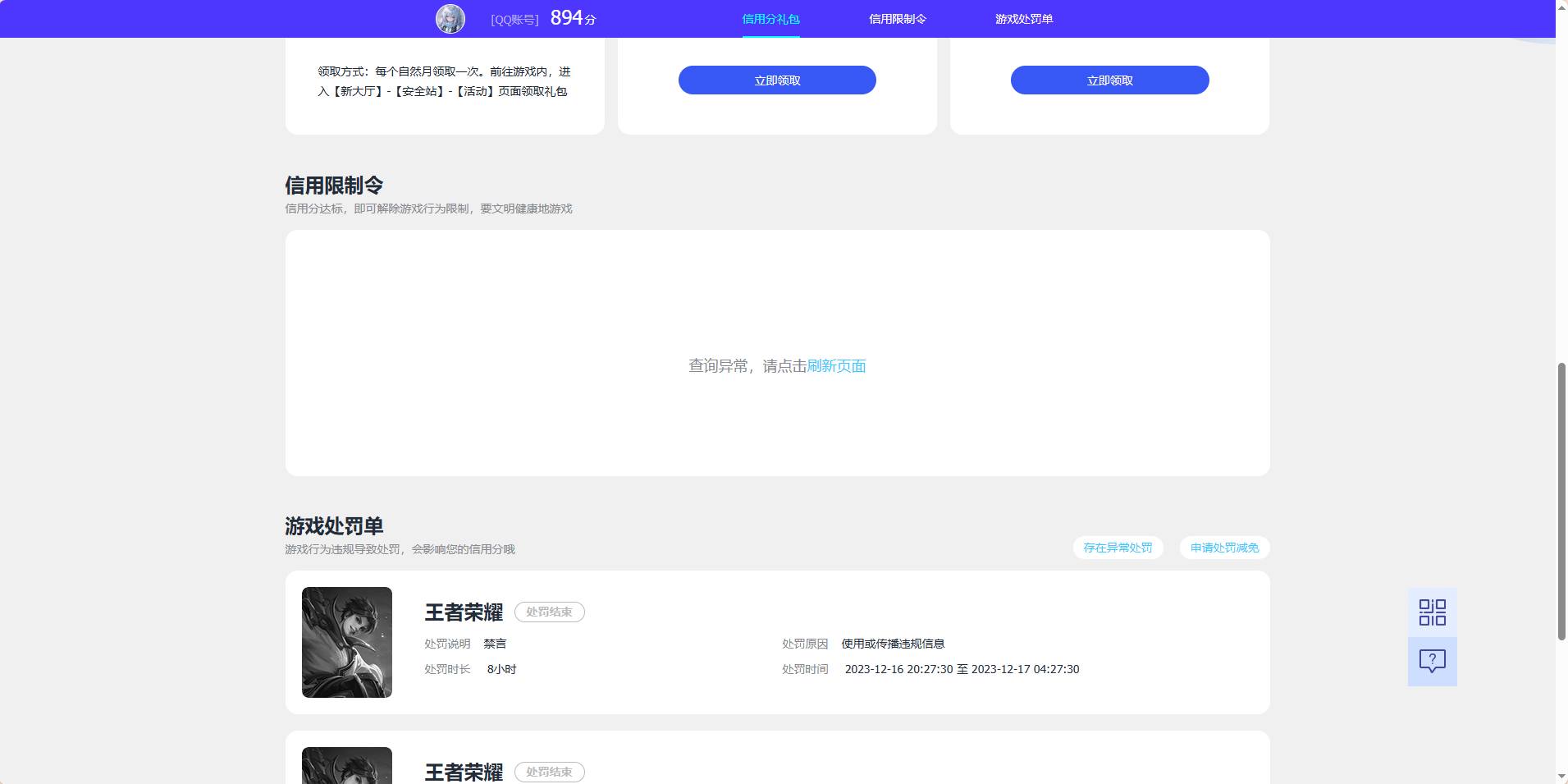Click the 禁言 penalty description value
1568x784 pixels.
(495, 644)
